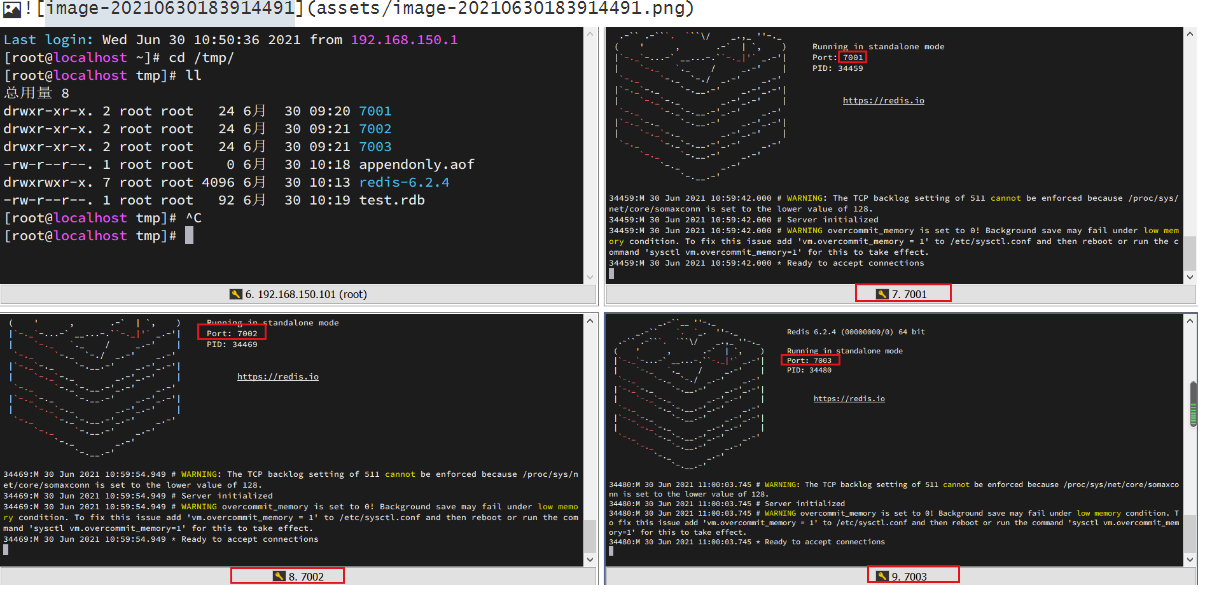Click the "总用量 8" line
The image size is (1205, 600).
(37, 93)
